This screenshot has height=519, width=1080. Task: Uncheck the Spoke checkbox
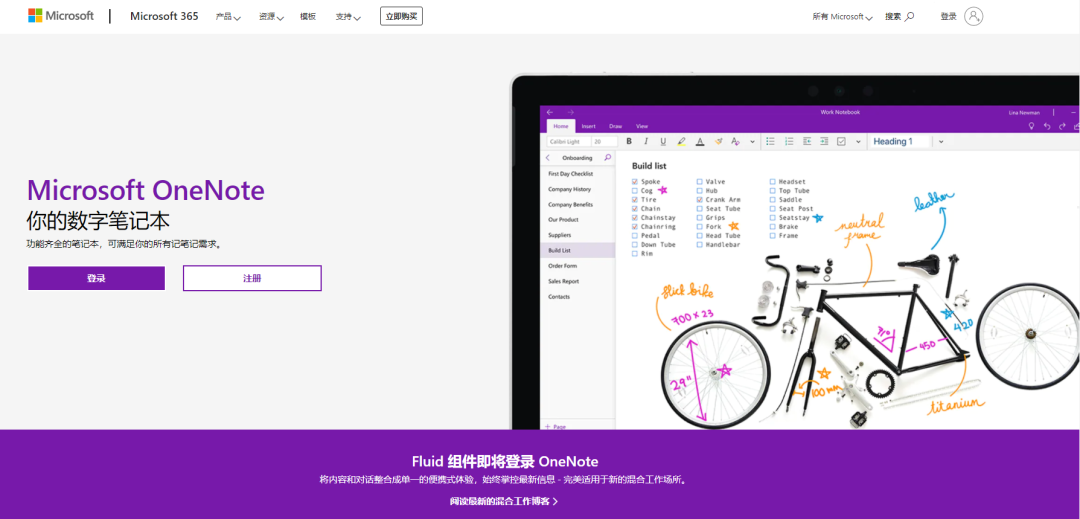(x=634, y=182)
